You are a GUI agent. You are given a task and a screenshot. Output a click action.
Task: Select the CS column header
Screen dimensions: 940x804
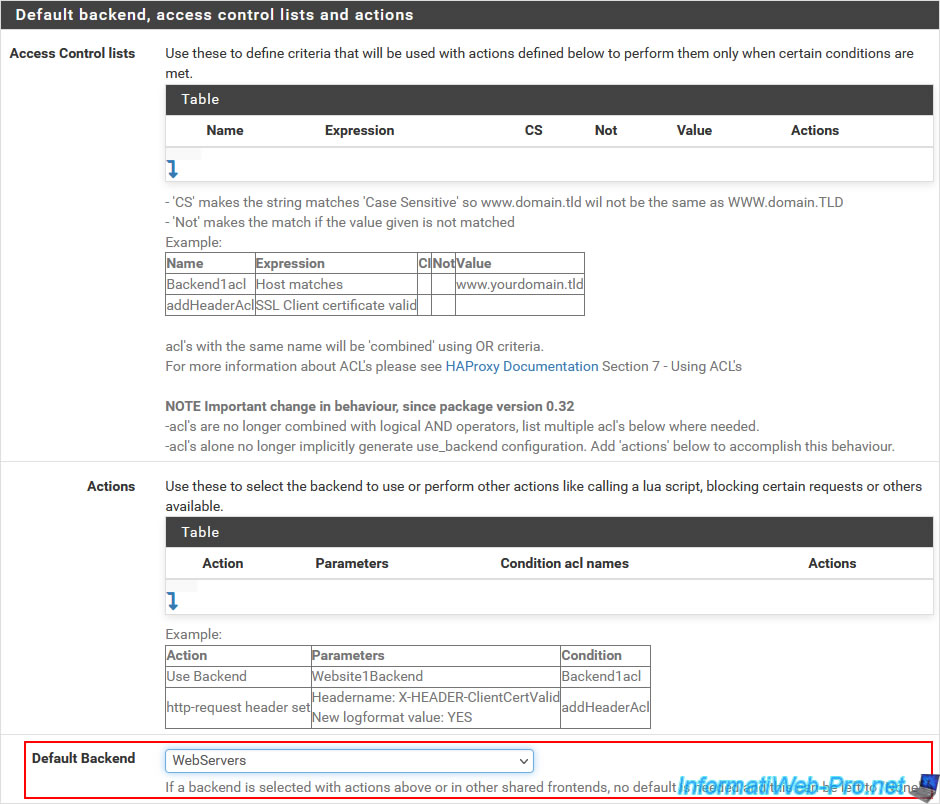point(534,131)
